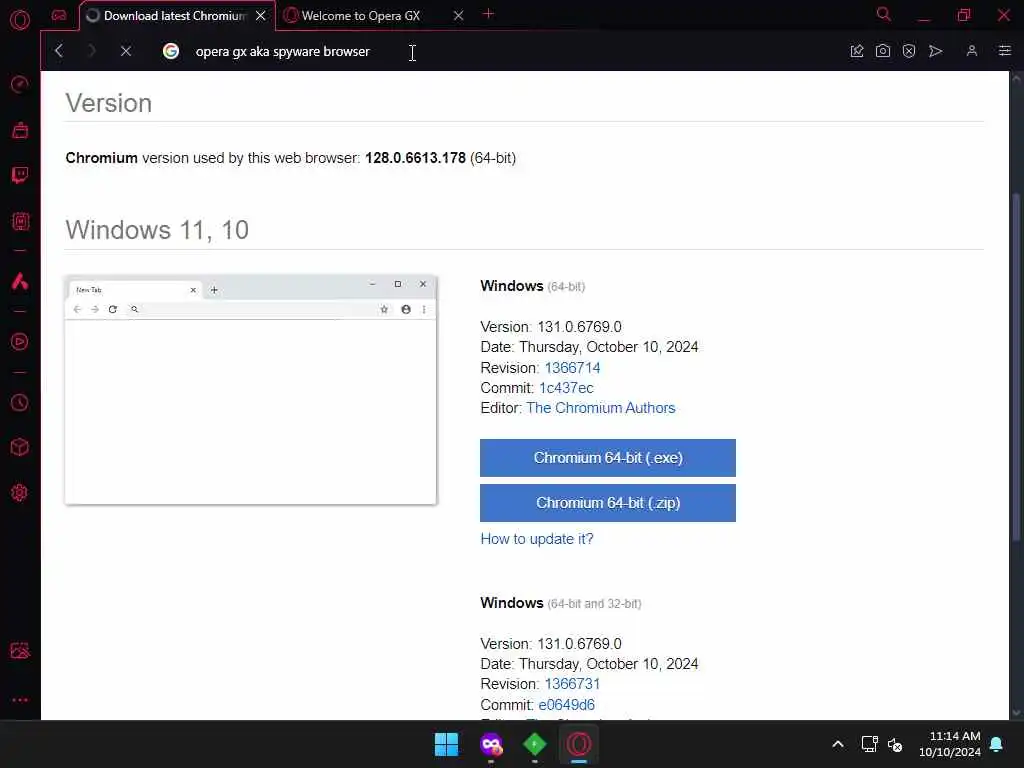This screenshot has height=768, width=1024.
Task: Open revision 1366731 link
Action: point(572,684)
